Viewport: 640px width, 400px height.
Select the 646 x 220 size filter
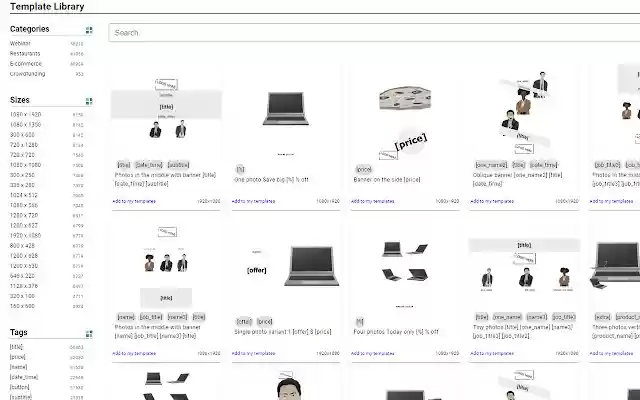(22, 276)
